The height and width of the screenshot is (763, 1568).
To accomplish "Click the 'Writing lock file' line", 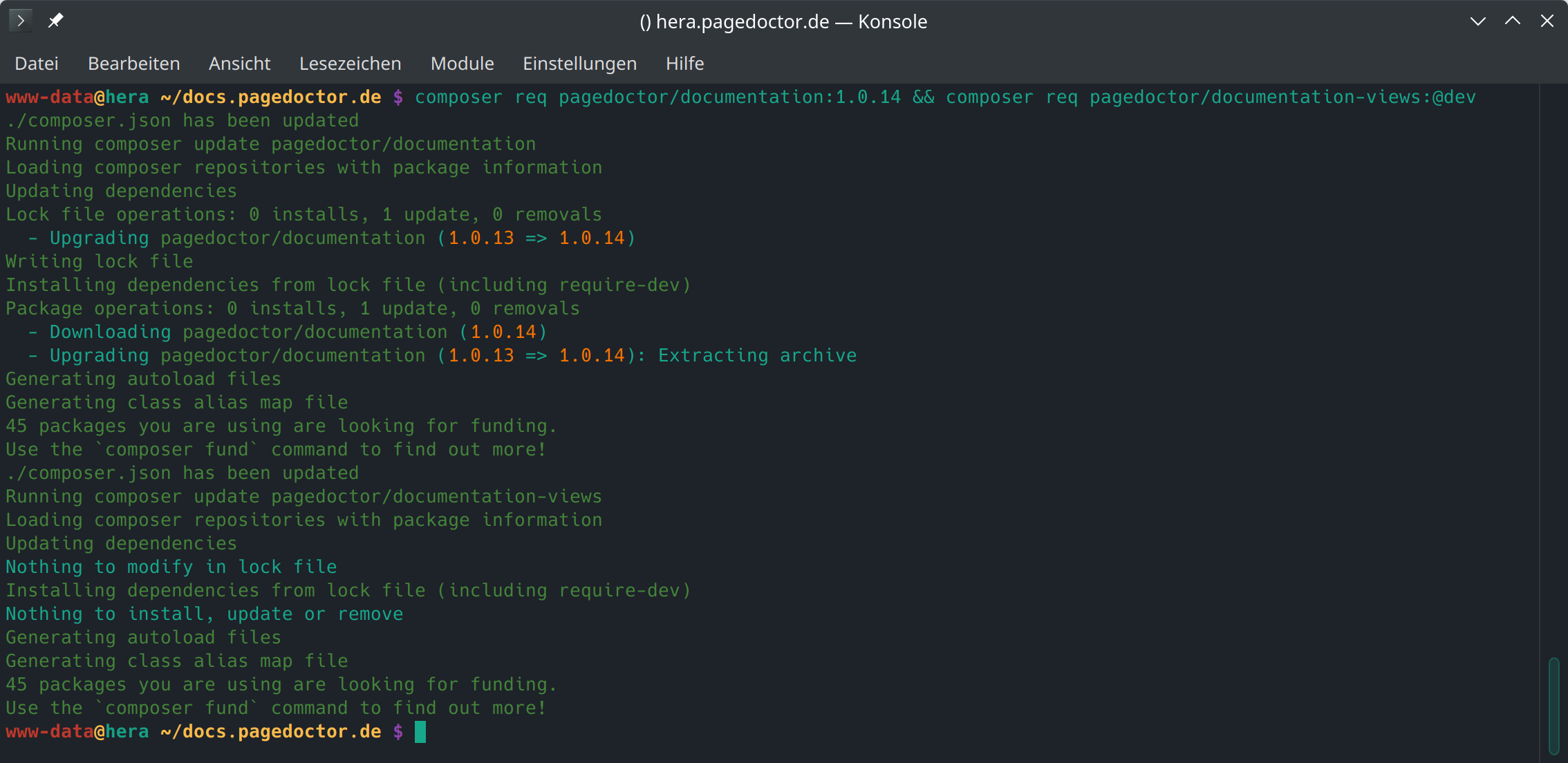I will (100, 261).
